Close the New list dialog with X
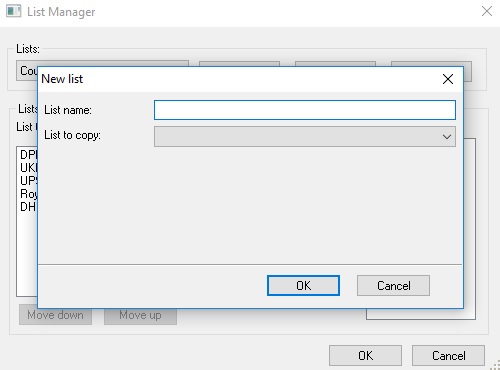Screen dimensions: 500x370 coord(448,79)
